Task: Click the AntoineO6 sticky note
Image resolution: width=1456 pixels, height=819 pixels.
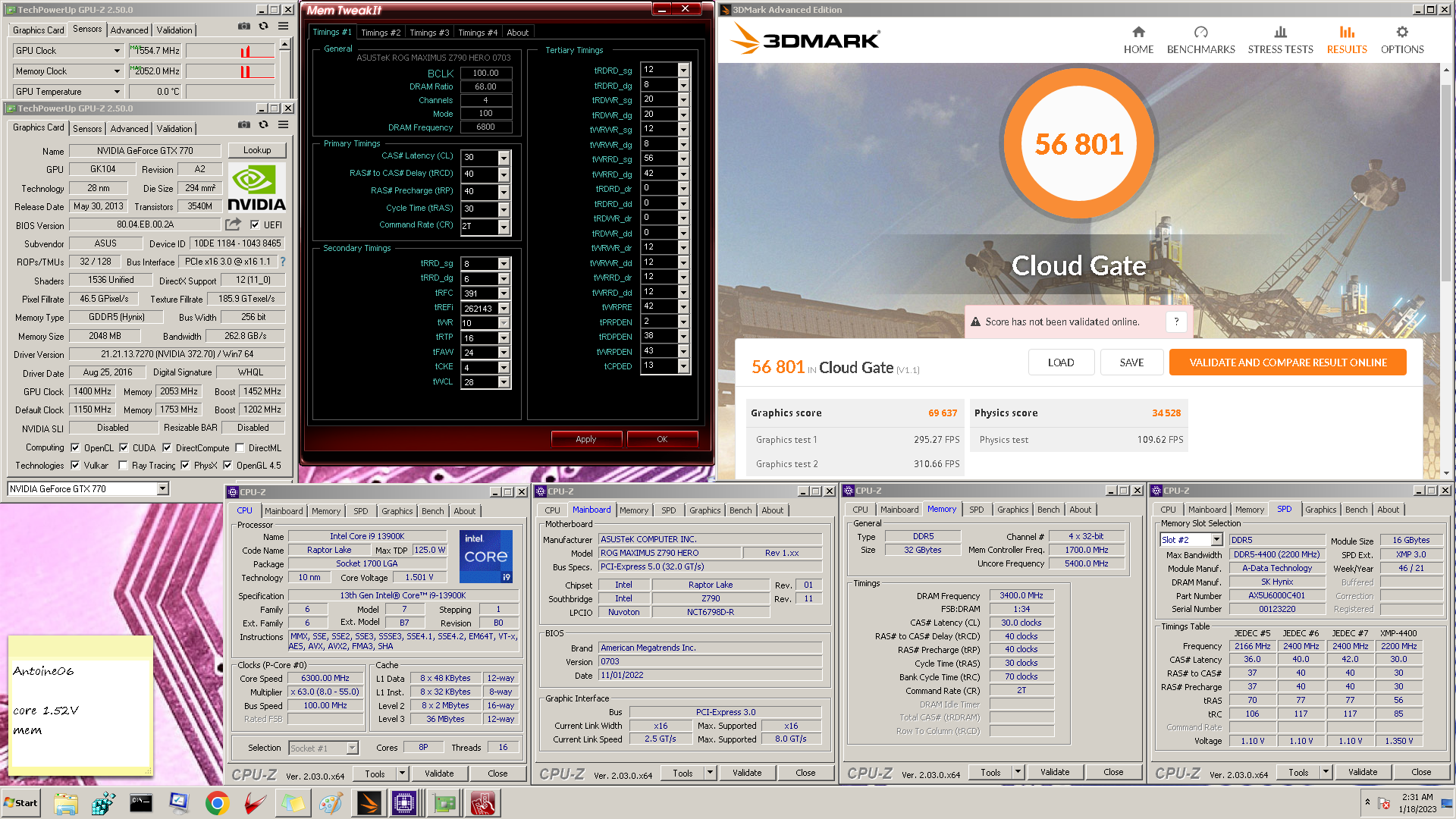Action: tap(80, 705)
